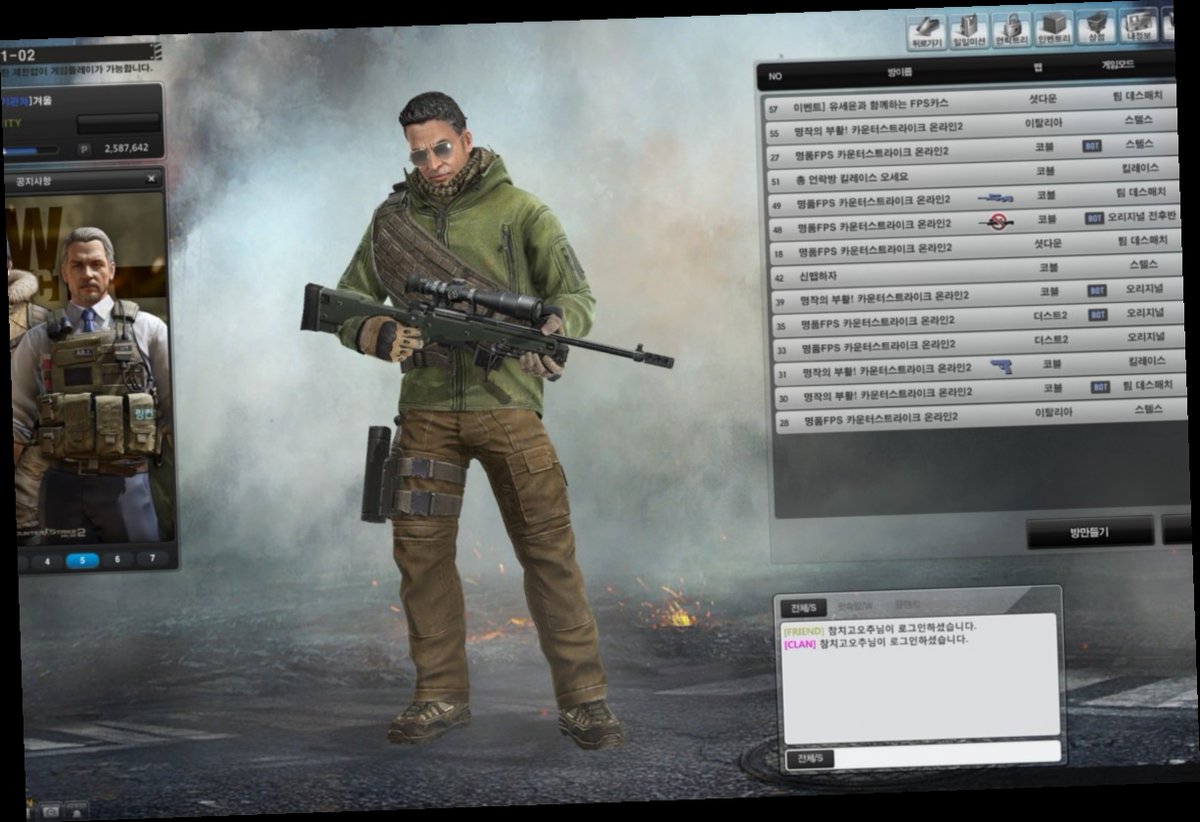Sort room list by 방이름 column
The height and width of the screenshot is (822, 1200).
[x=900, y=72]
